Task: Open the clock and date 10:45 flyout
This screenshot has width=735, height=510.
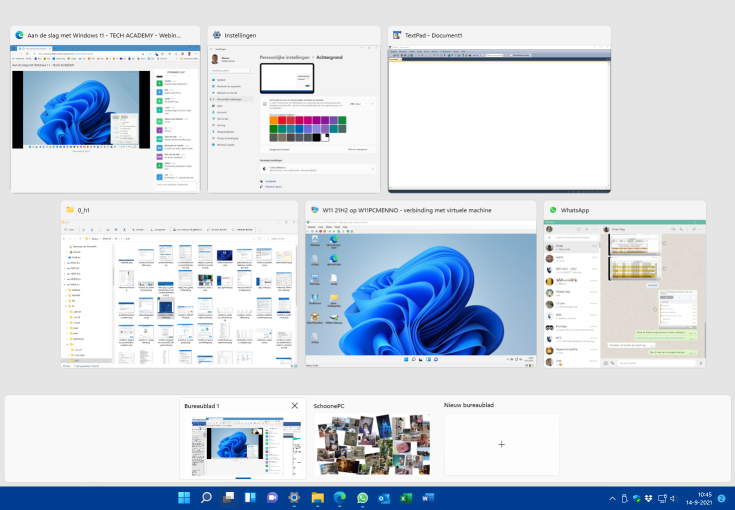Action: [699, 499]
